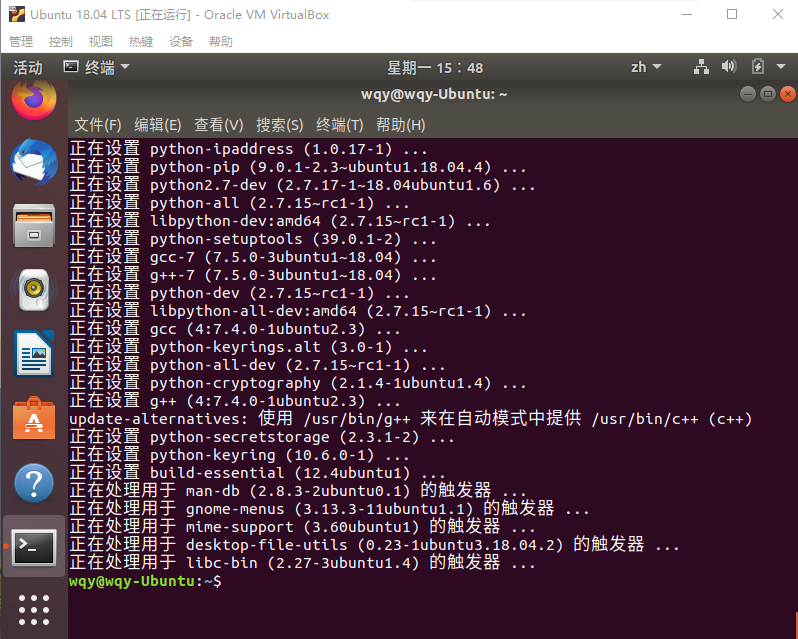798x639 pixels.
Task: Click the python-all-dev (2.7.15~rc1-1) line
Action: [257, 365]
